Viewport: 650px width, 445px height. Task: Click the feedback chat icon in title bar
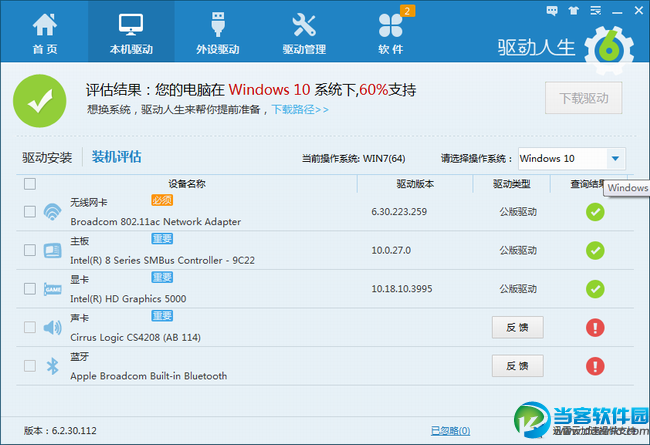pyautogui.click(x=552, y=11)
